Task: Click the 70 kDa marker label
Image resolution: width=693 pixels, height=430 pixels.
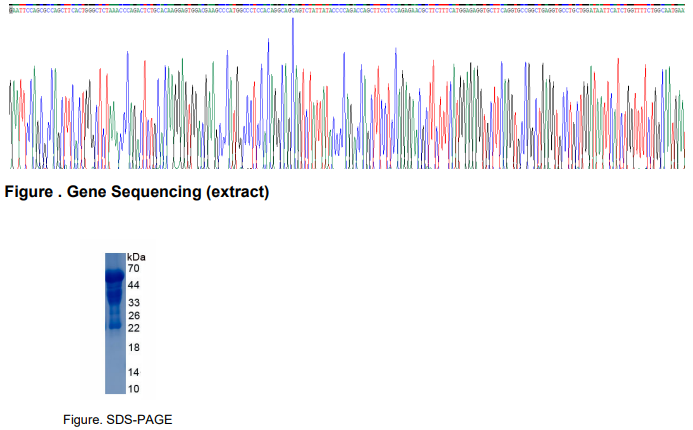Action: click(133, 268)
